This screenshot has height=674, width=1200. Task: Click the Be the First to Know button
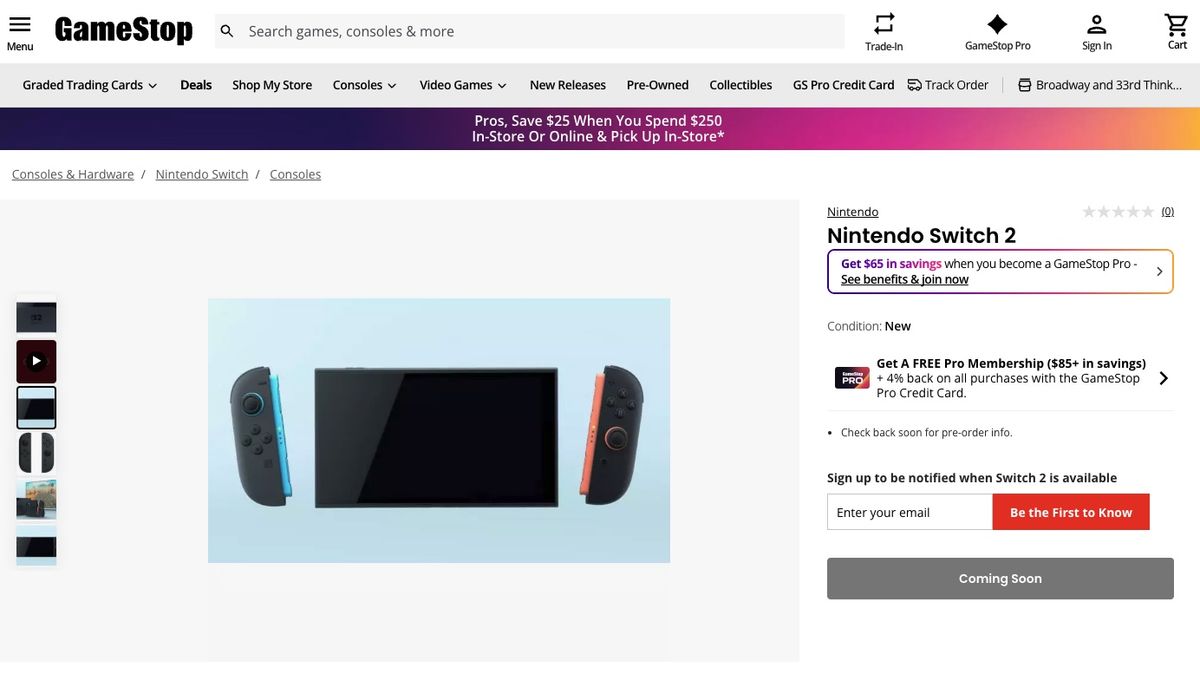pos(1070,511)
